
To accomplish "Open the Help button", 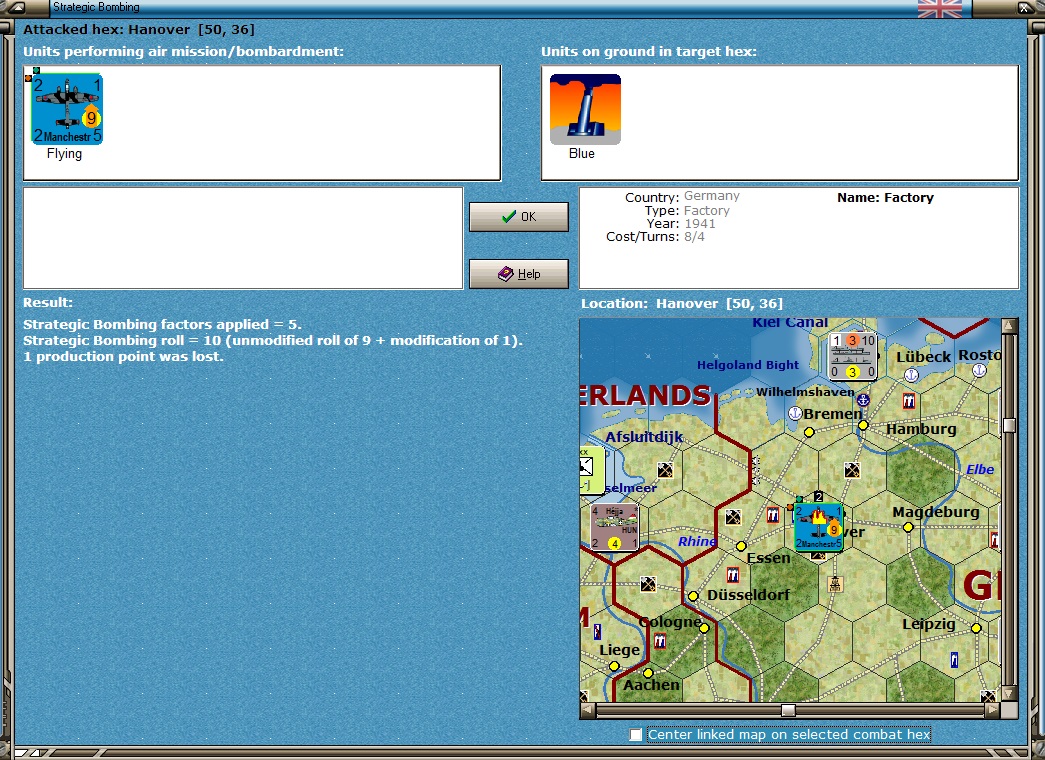I will (x=519, y=274).
